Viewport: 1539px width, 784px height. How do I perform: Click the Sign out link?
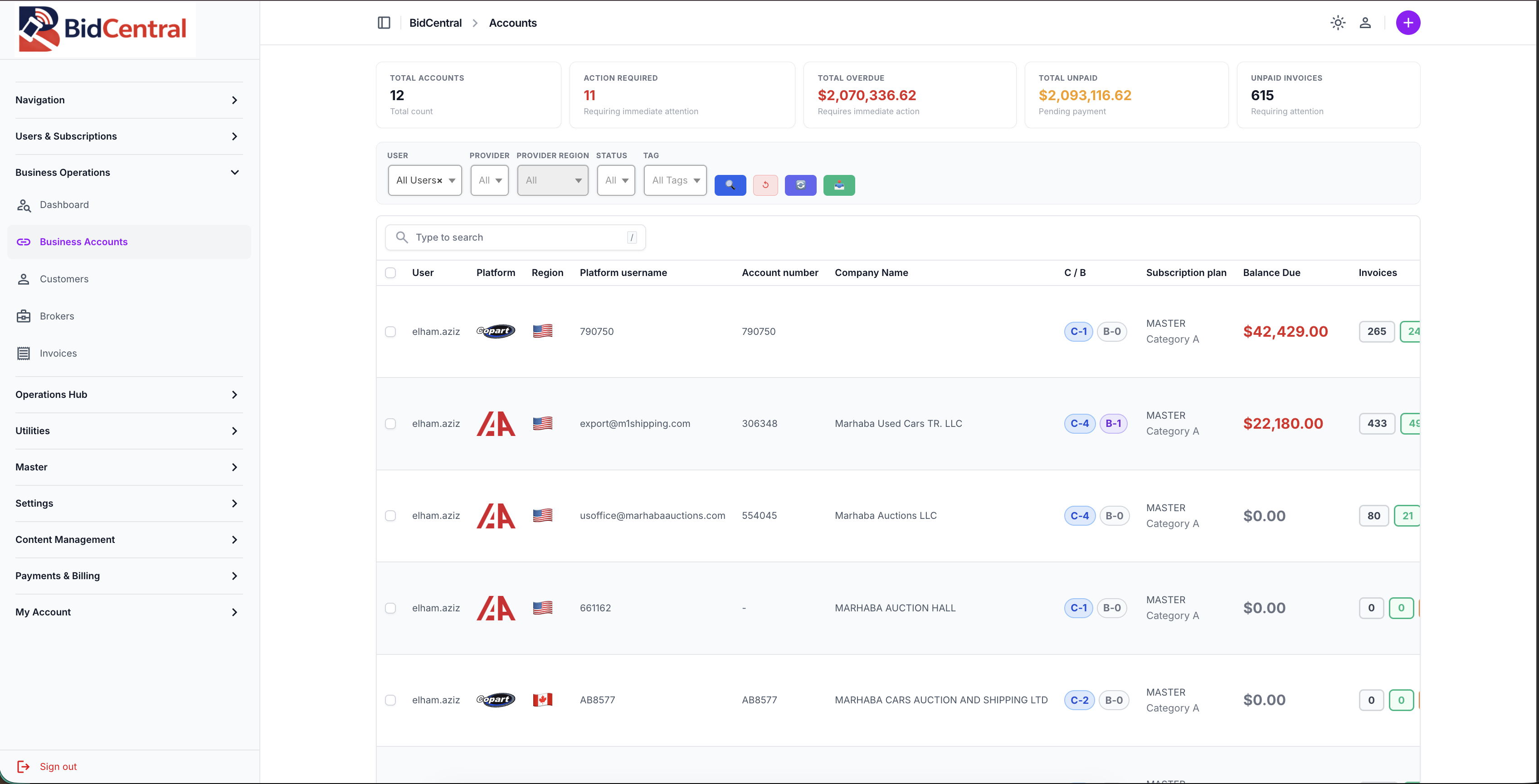(58, 767)
